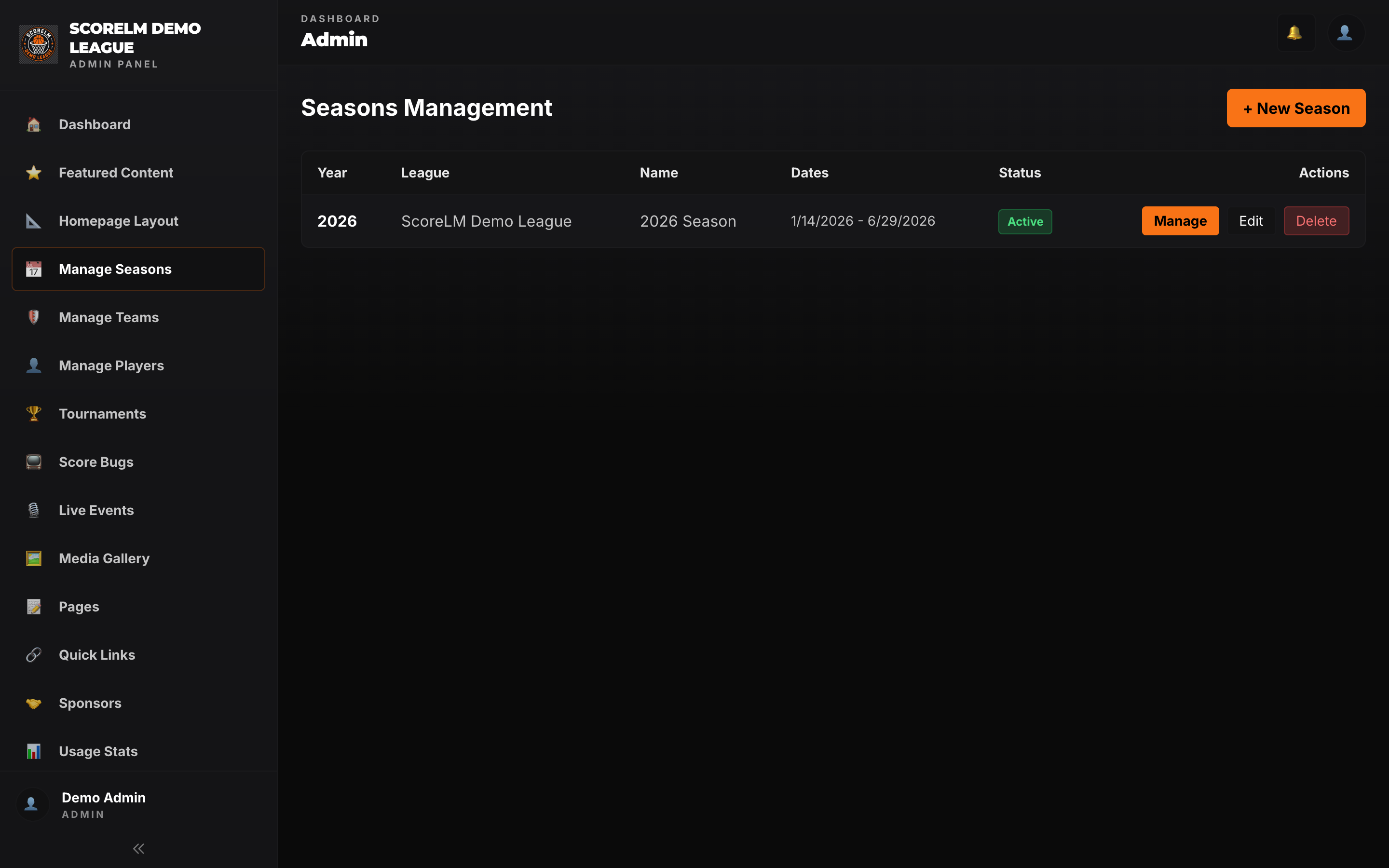Open notifications with the bell icon
Image resolution: width=1389 pixels, height=868 pixels.
click(x=1296, y=33)
